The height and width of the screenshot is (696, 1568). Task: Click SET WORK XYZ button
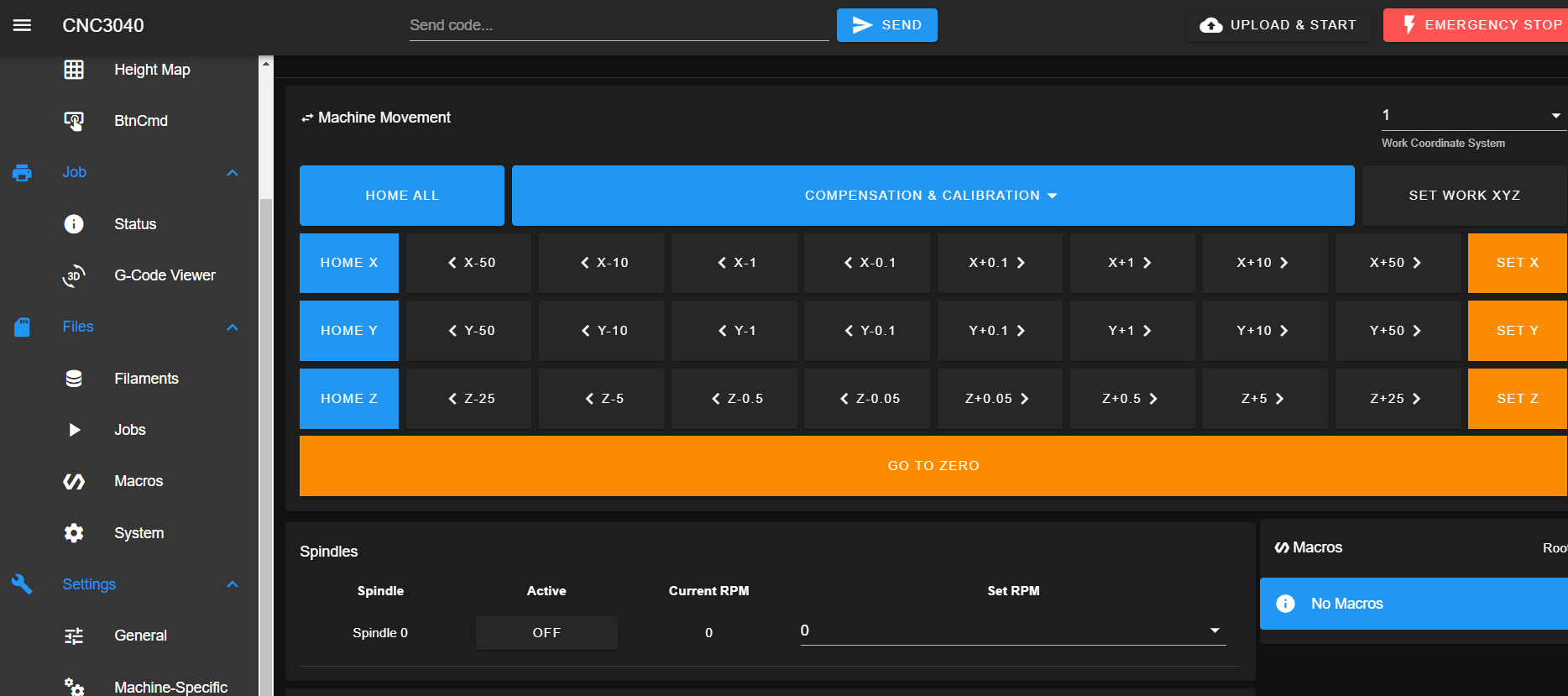pyautogui.click(x=1464, y=196)
